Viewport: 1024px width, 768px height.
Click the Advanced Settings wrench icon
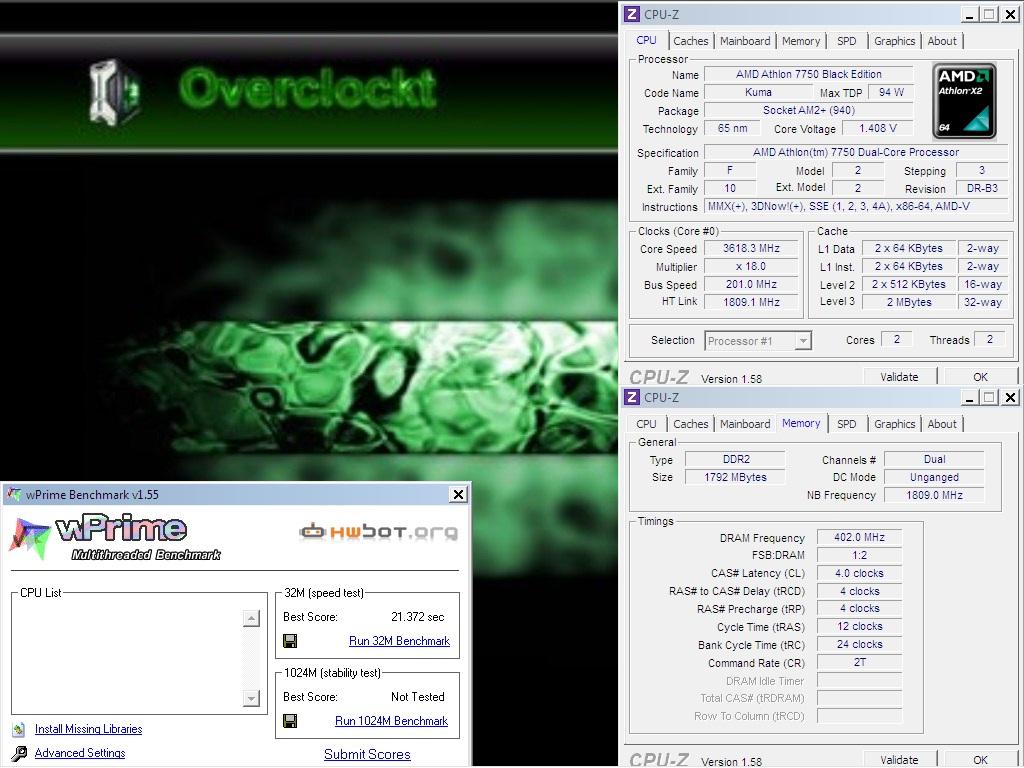[x=19, y=754]
